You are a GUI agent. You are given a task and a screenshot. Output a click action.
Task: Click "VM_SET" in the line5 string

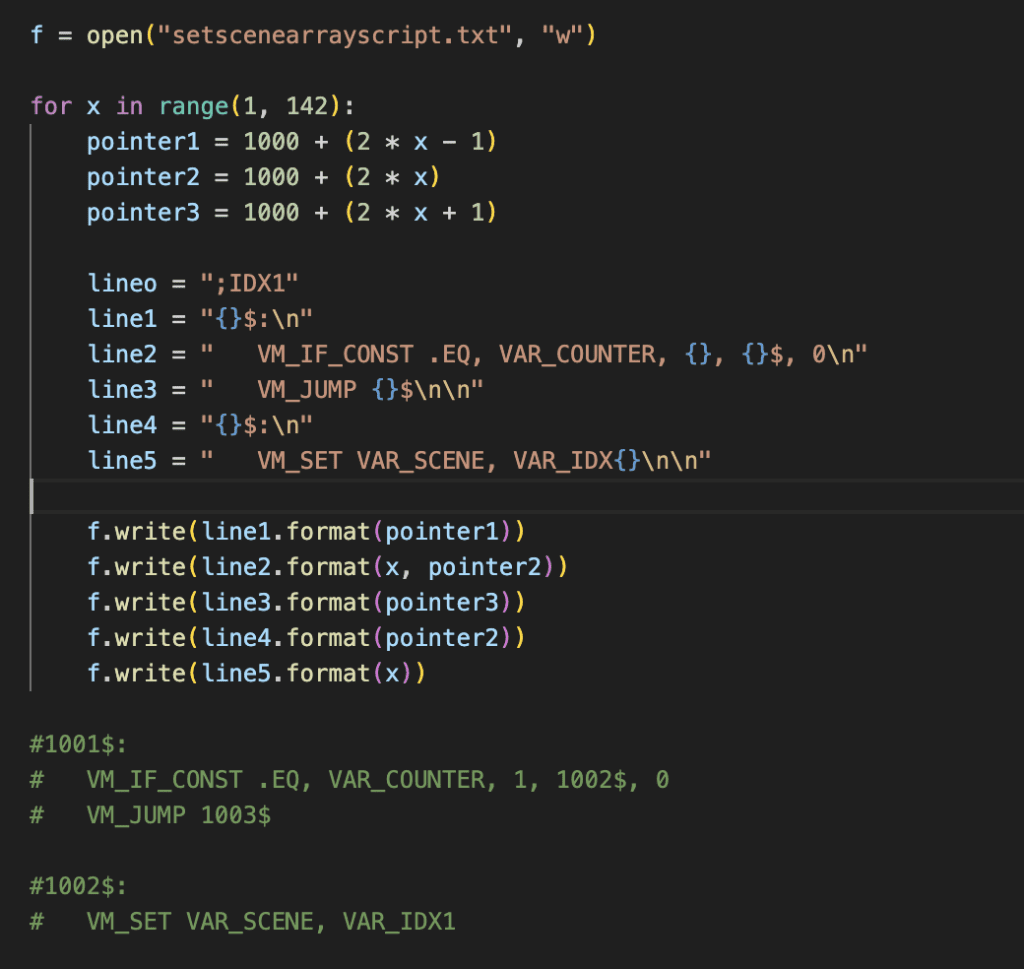tap(300, 460)
